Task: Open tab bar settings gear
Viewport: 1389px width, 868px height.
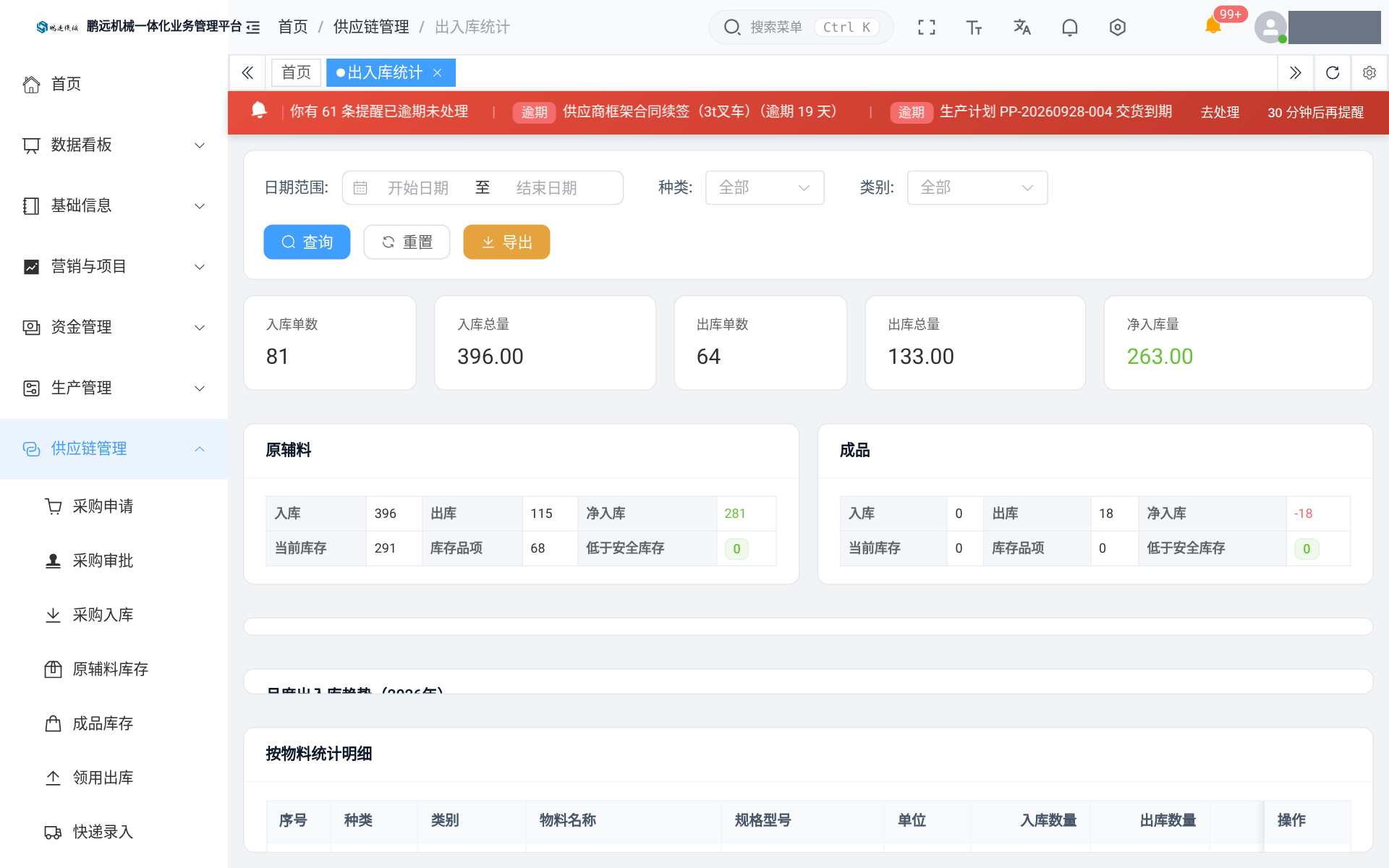Action: (x=1369, y=72)
